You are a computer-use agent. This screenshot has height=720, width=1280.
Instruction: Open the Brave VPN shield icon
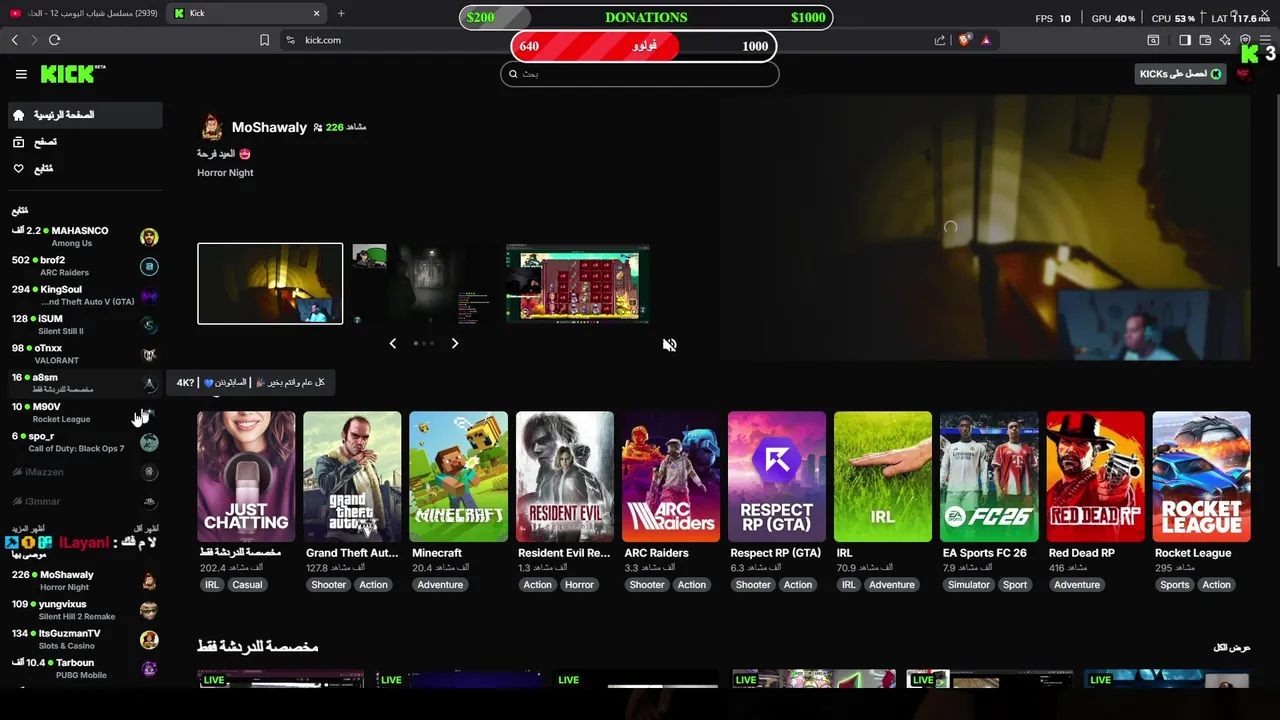1245,40
